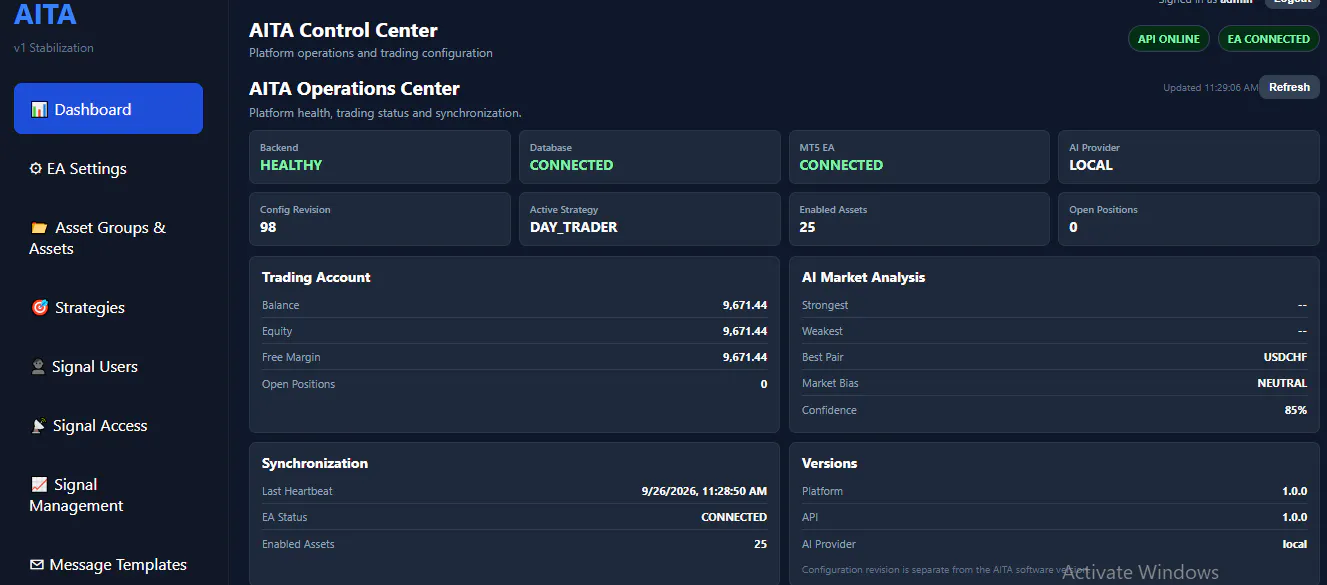The width and height of the screenshot is (1327, 585).
Task: Click the Updated 11:29:06 AM timestamp
Action: (x=1211, y=88)
